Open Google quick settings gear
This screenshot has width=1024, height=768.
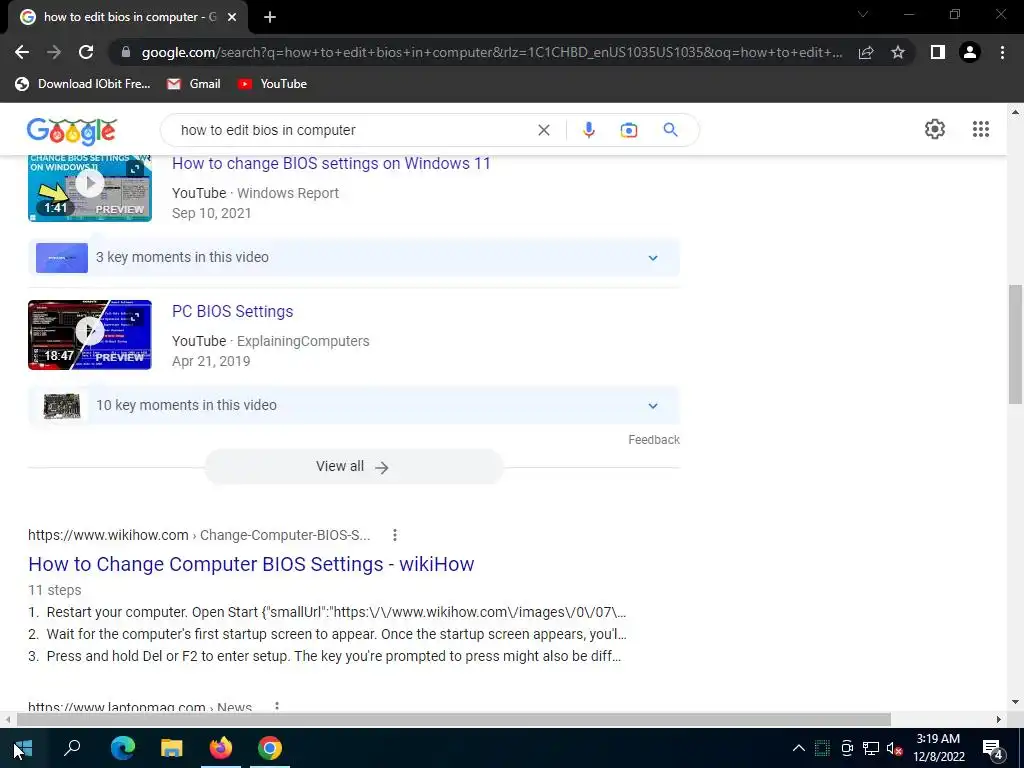pyautogui.click(x=935, y=129)
